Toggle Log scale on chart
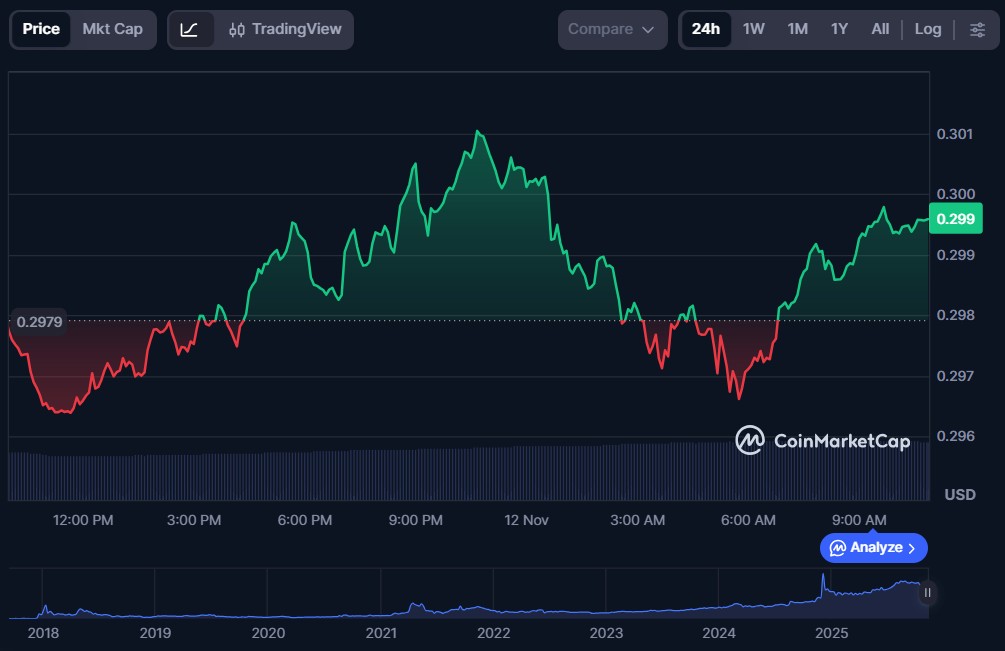The image size is (1005, 651). coord(927,30)
